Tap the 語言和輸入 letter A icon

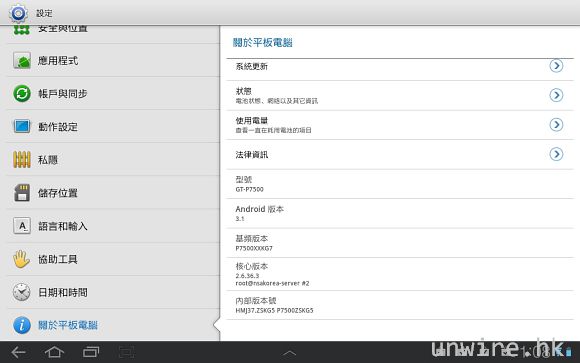tap(22, 226)
